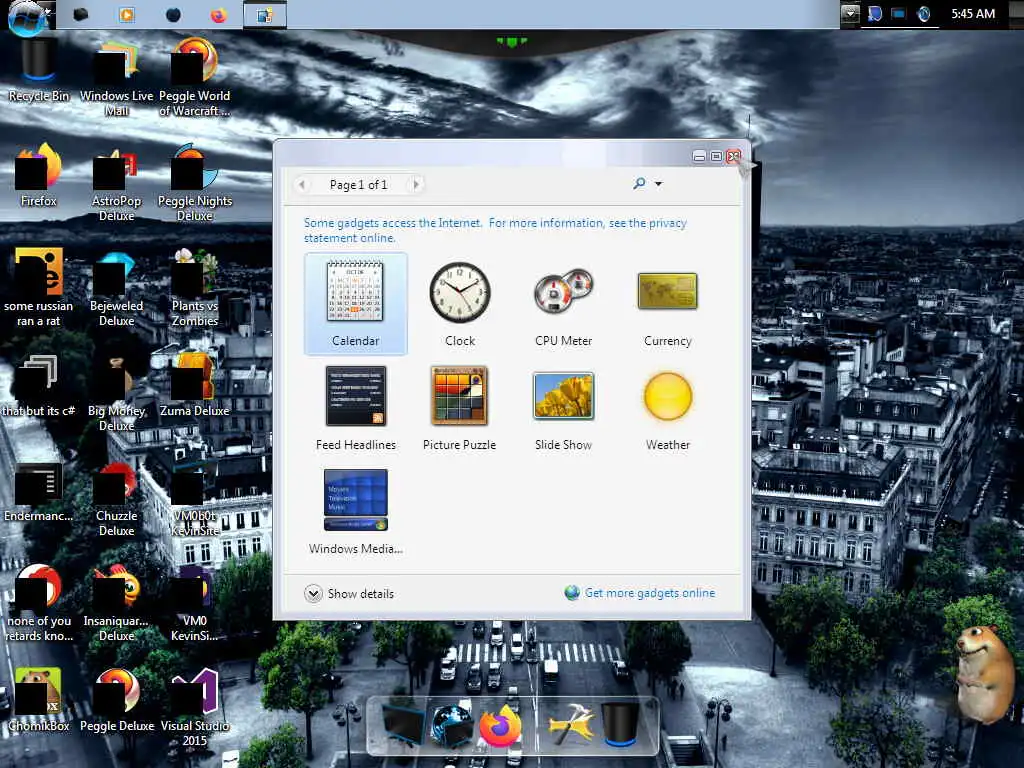Select the Weather gadget
1024x768 pixels.
667,408
